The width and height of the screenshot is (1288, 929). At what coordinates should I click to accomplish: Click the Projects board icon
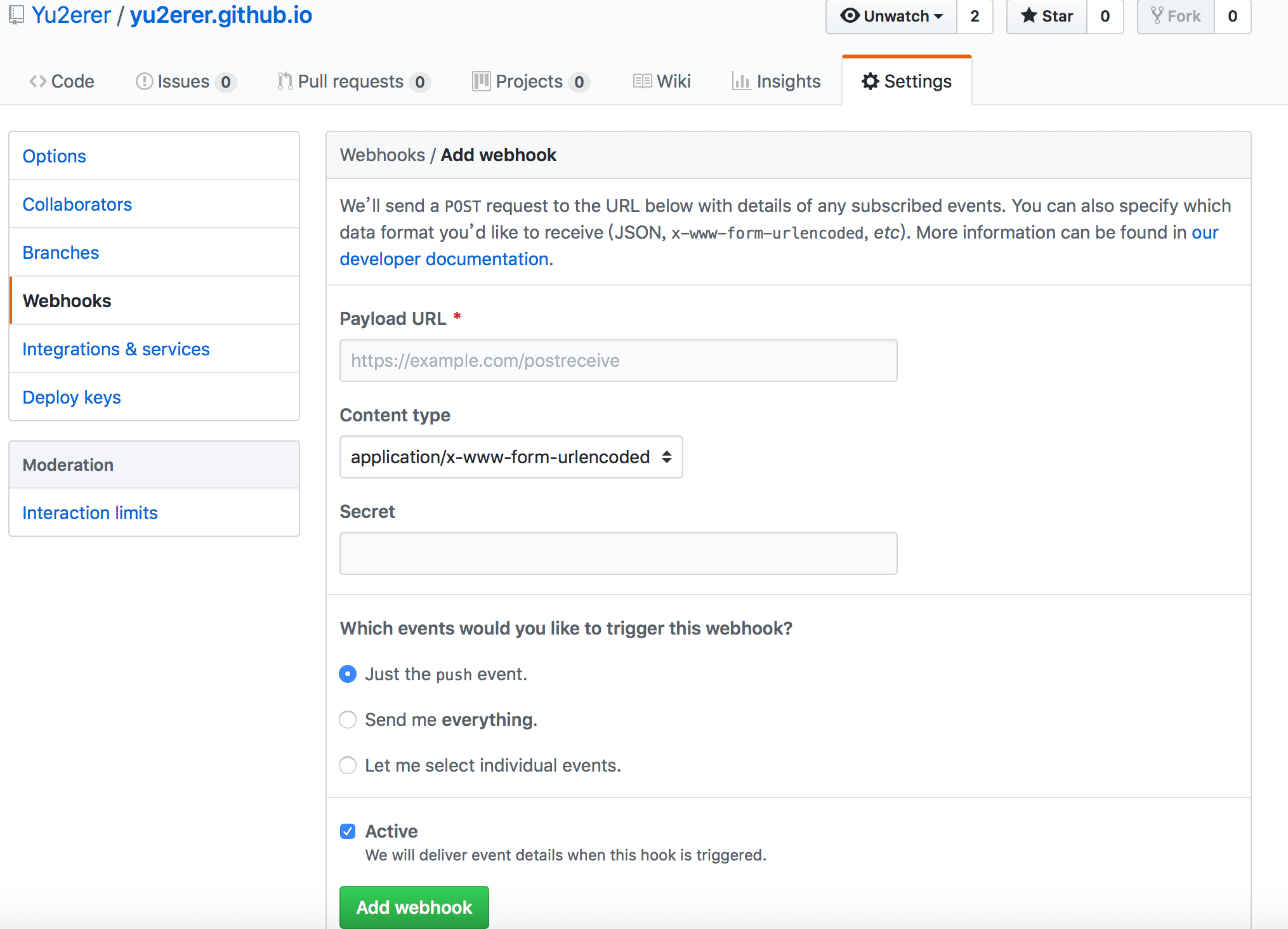pos(482,81)
